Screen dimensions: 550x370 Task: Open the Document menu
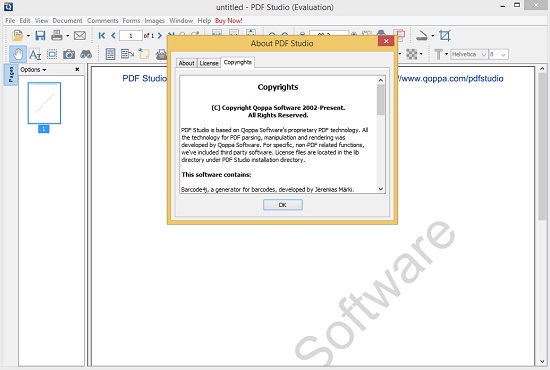pyautogui.click(x=67, y=21)
